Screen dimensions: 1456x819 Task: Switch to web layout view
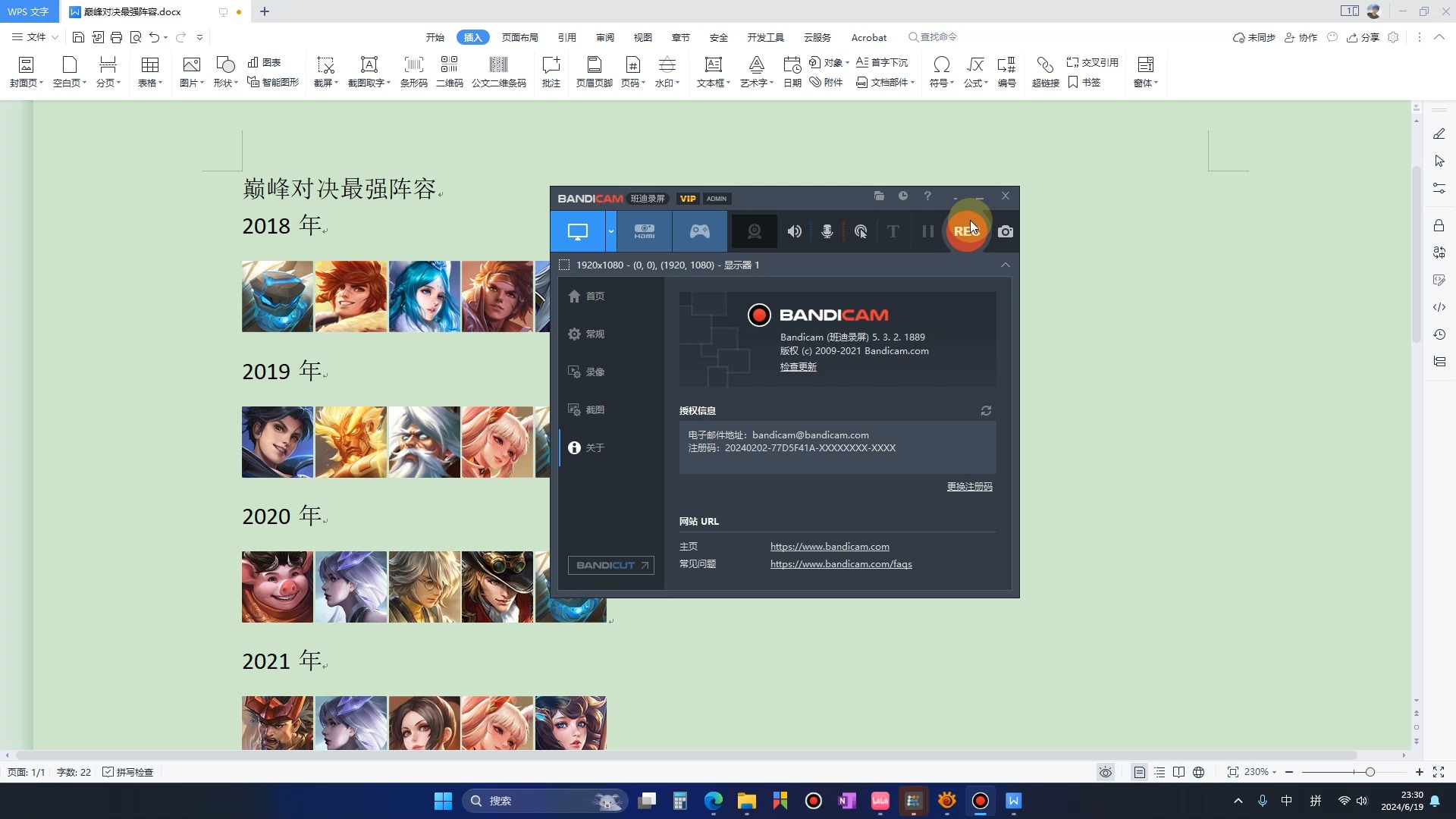pyautogui.click(x=1198, y=772)
